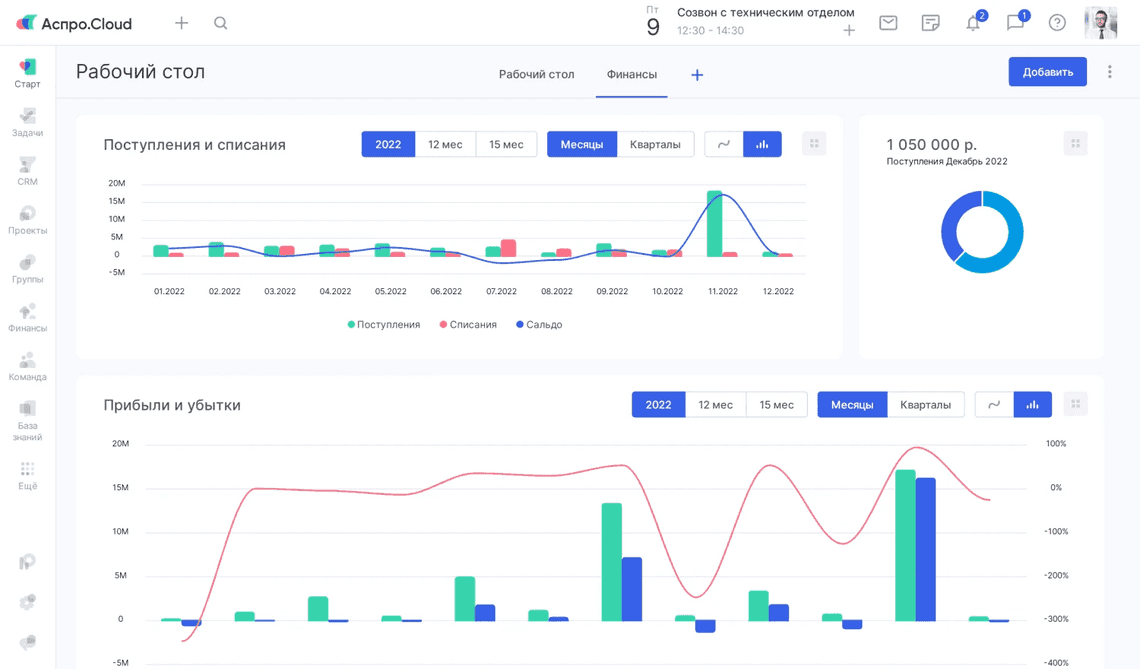
Task: Select Кварталы in Поступления и списания
Action: [655, 144]
